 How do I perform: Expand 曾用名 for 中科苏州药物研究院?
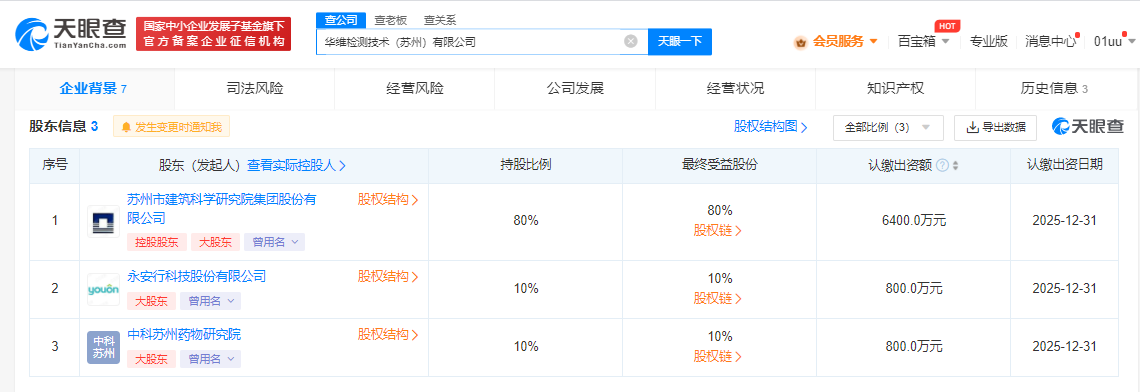(x=210, y=359)
